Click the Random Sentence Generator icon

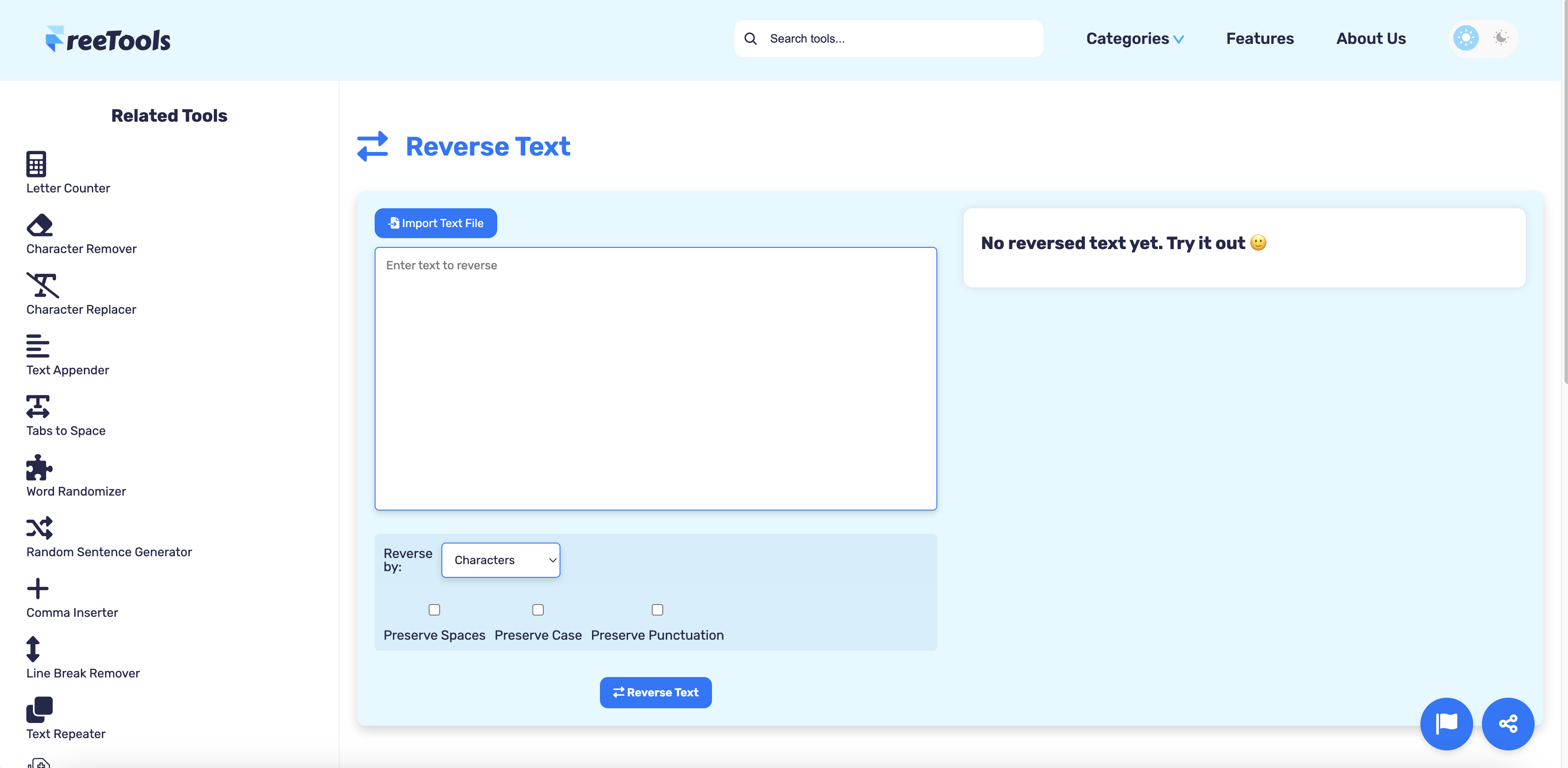[x=38, y=528]
